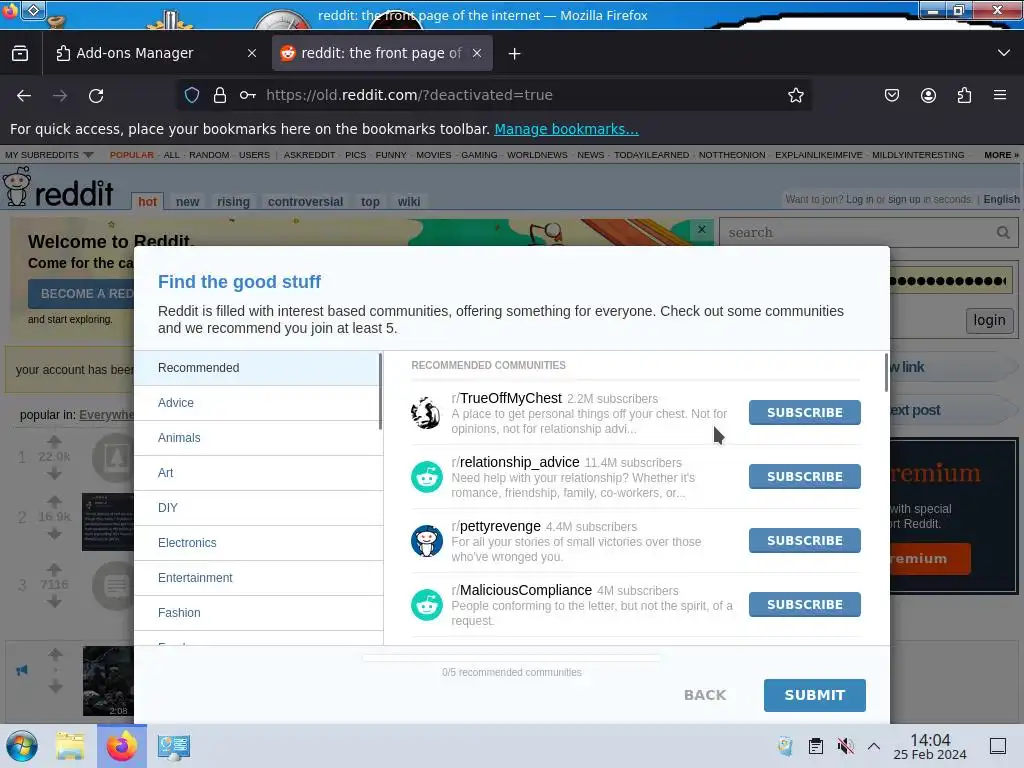Downvote the post with 22.0k score
The height and width of the screenshot is (768, 1024).
[55, 473]
